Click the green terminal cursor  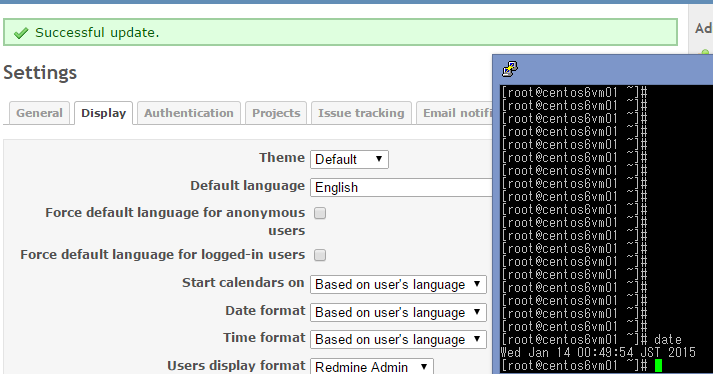(658, 365)
